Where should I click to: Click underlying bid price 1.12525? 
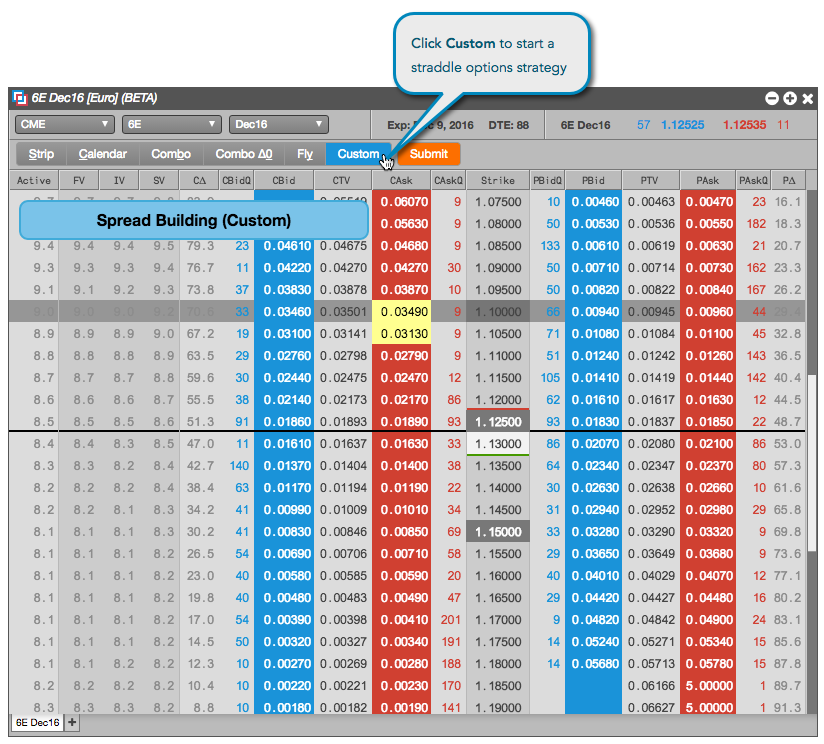pos(682,125)
